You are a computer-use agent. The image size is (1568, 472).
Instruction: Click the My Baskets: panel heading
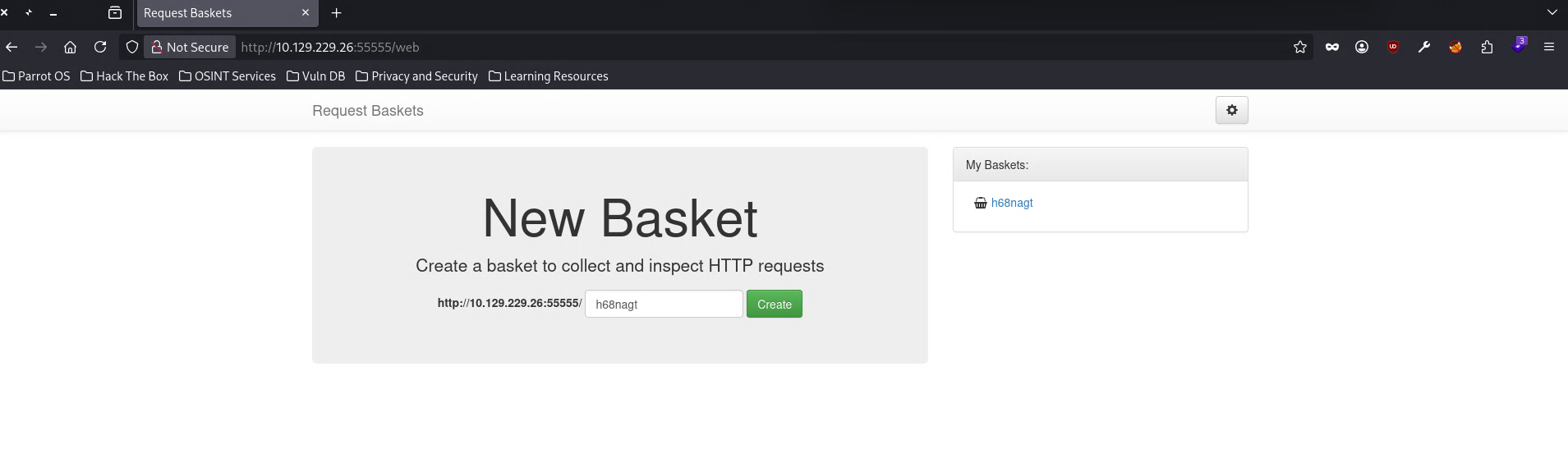click(997, 165)
